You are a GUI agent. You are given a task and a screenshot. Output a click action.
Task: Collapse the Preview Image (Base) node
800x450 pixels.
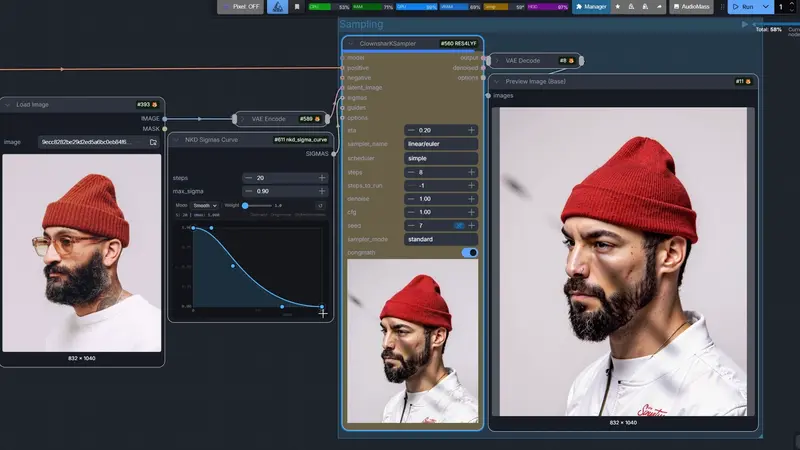[497, 80]
